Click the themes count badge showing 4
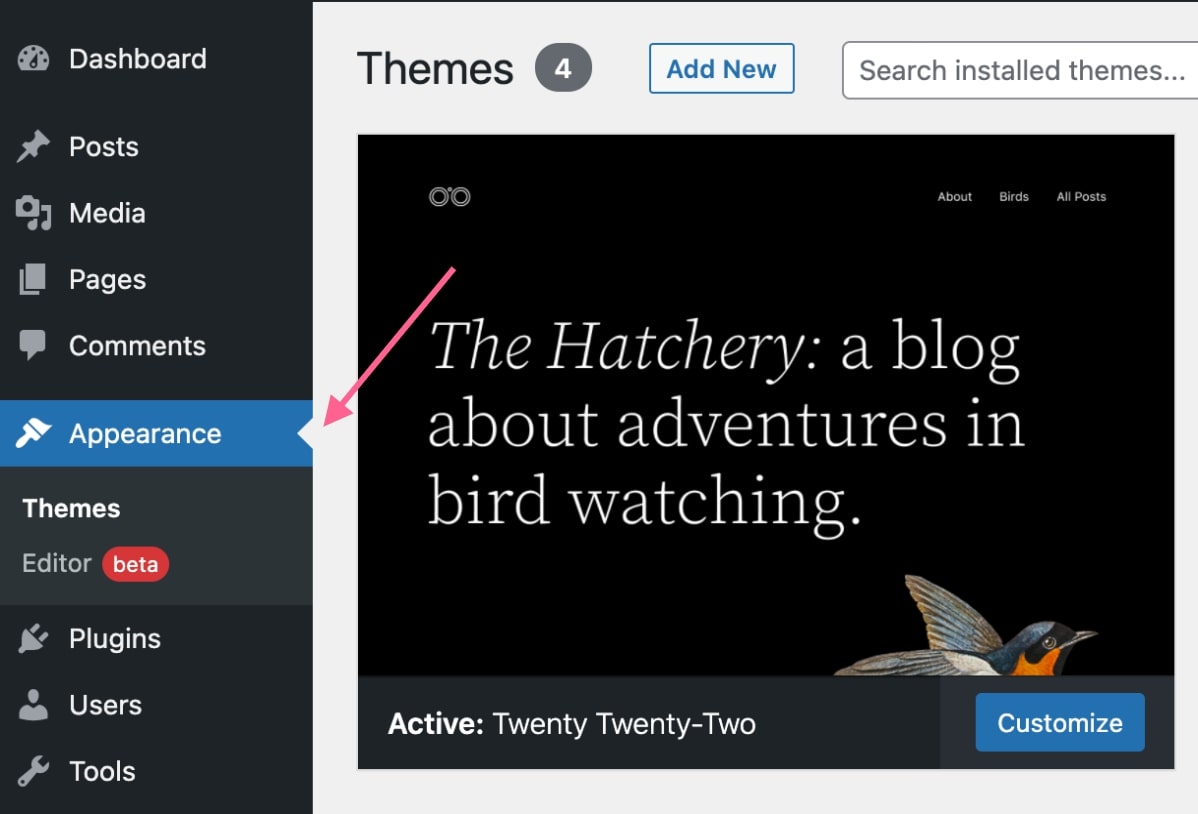Viewport: 1198px width, 814px height. pos(563,68)
